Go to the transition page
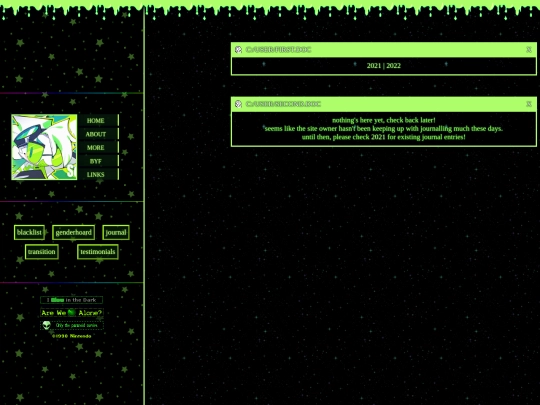Screen dimensions: 540x405 (42, 252)
